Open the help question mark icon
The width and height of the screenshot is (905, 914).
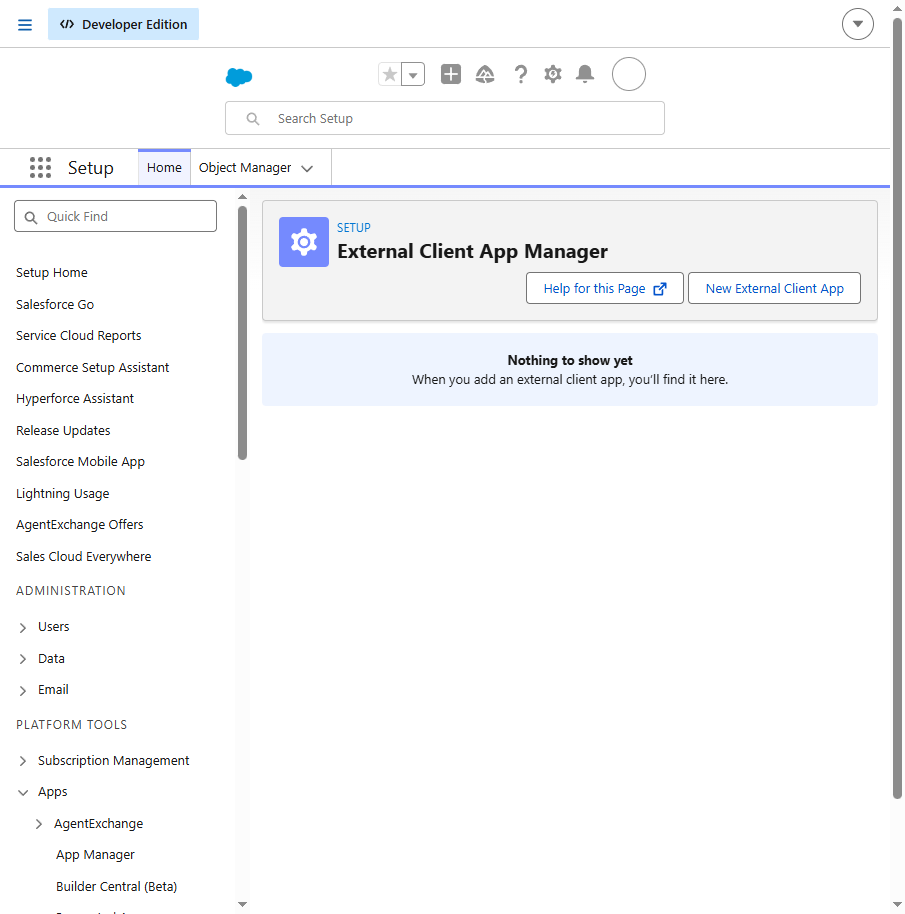click(x=520, y=75)
